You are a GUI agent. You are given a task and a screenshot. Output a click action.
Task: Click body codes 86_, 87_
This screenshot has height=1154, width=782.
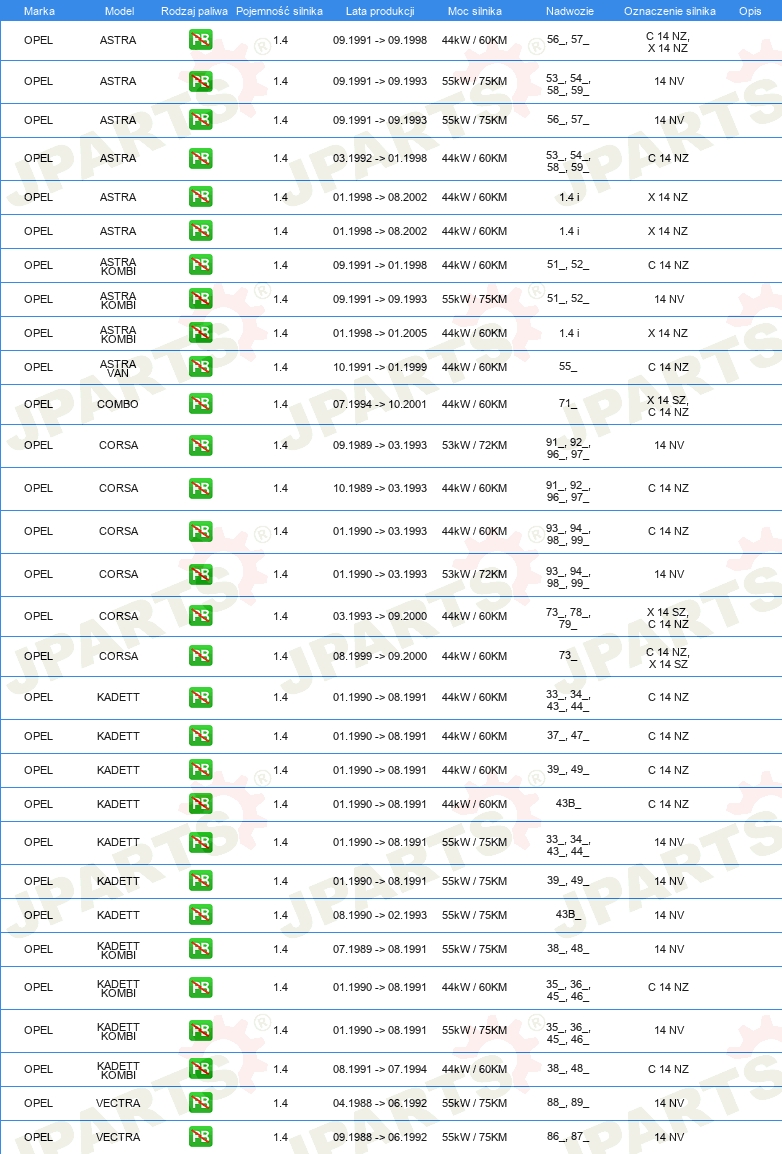(x=568, y=1136)
